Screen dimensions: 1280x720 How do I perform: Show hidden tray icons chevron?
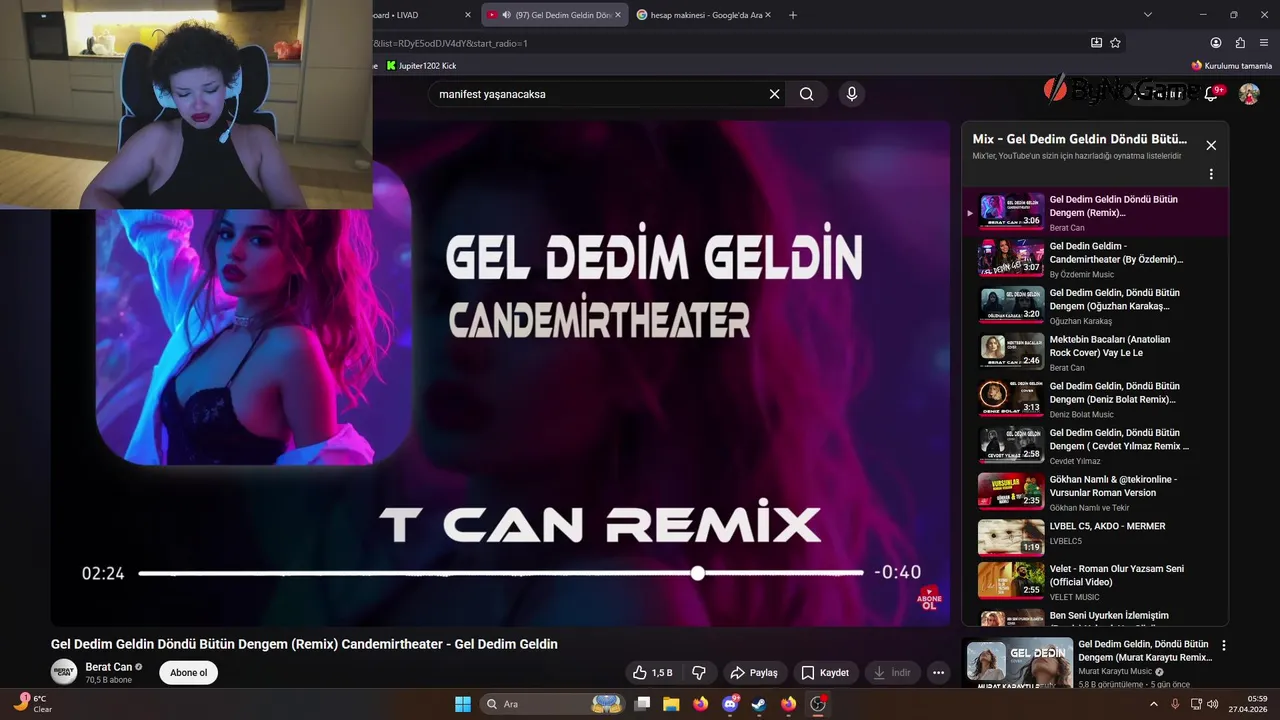point(1154,704)
